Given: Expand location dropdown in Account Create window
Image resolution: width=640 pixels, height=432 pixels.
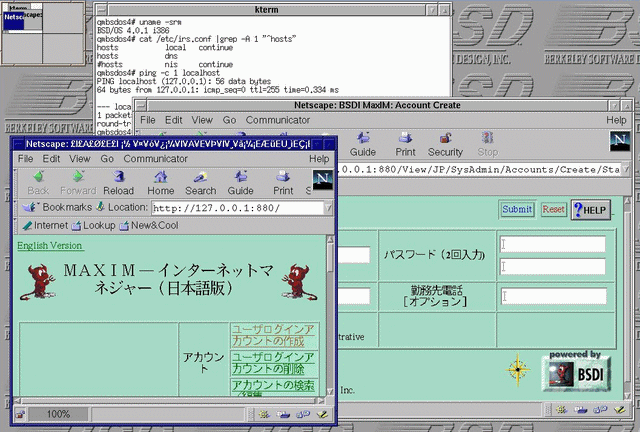Looking at the screenshot, I should (x=627, y=169).
